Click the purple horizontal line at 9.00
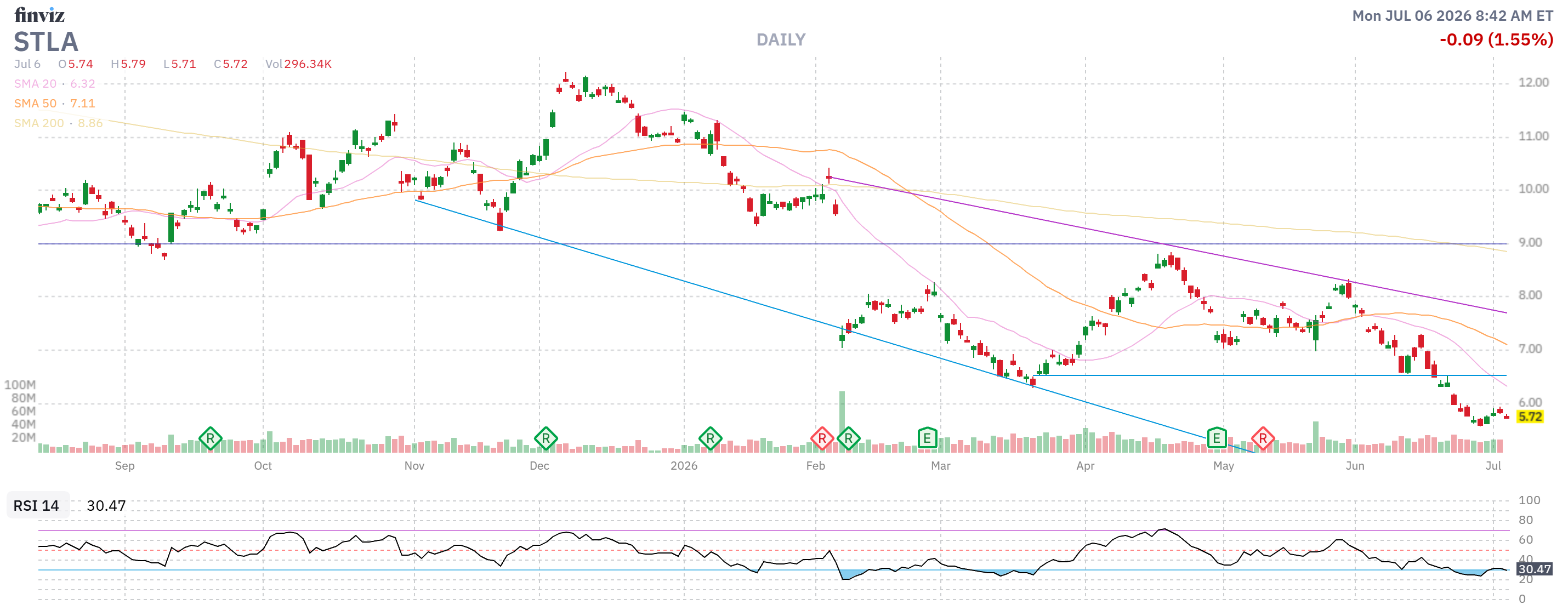This screenshot has height=616, width=1568. (772, 244)
